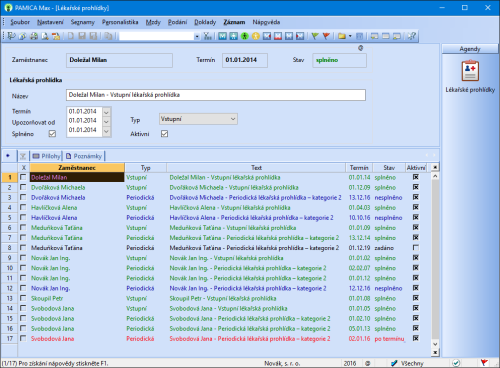Toggle the Aktivní checkbox in the form
The image size is (500, 368).
click(164, 134)
